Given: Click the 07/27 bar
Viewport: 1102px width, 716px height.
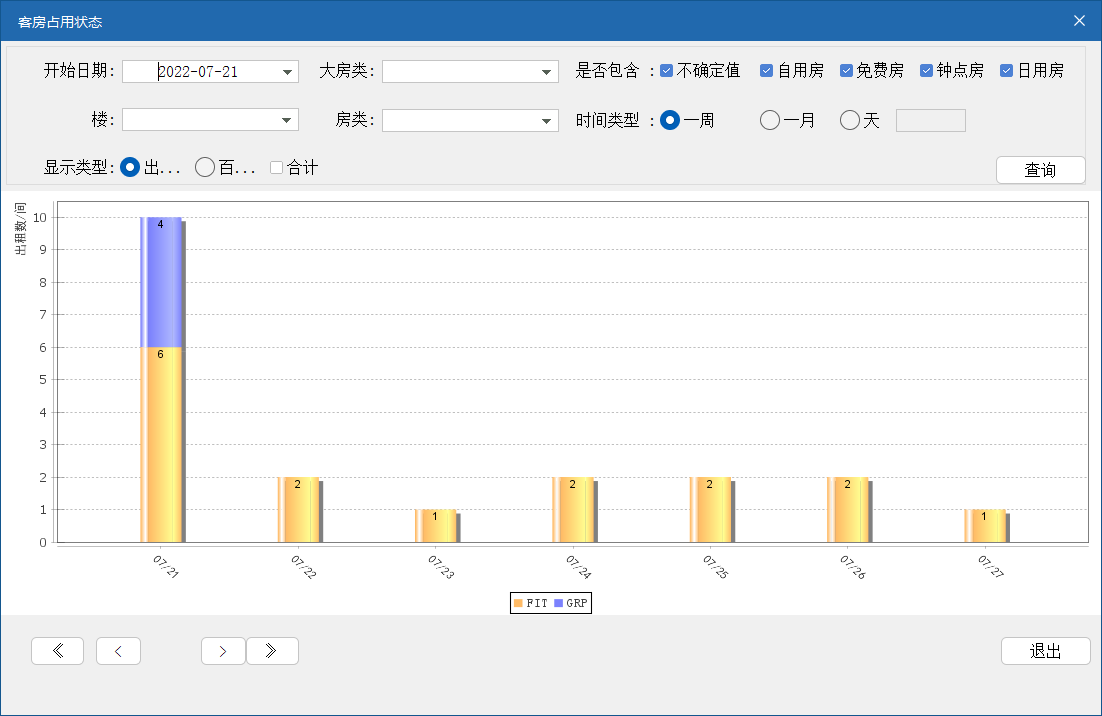Looking at the screenshot, I should 985,526.
